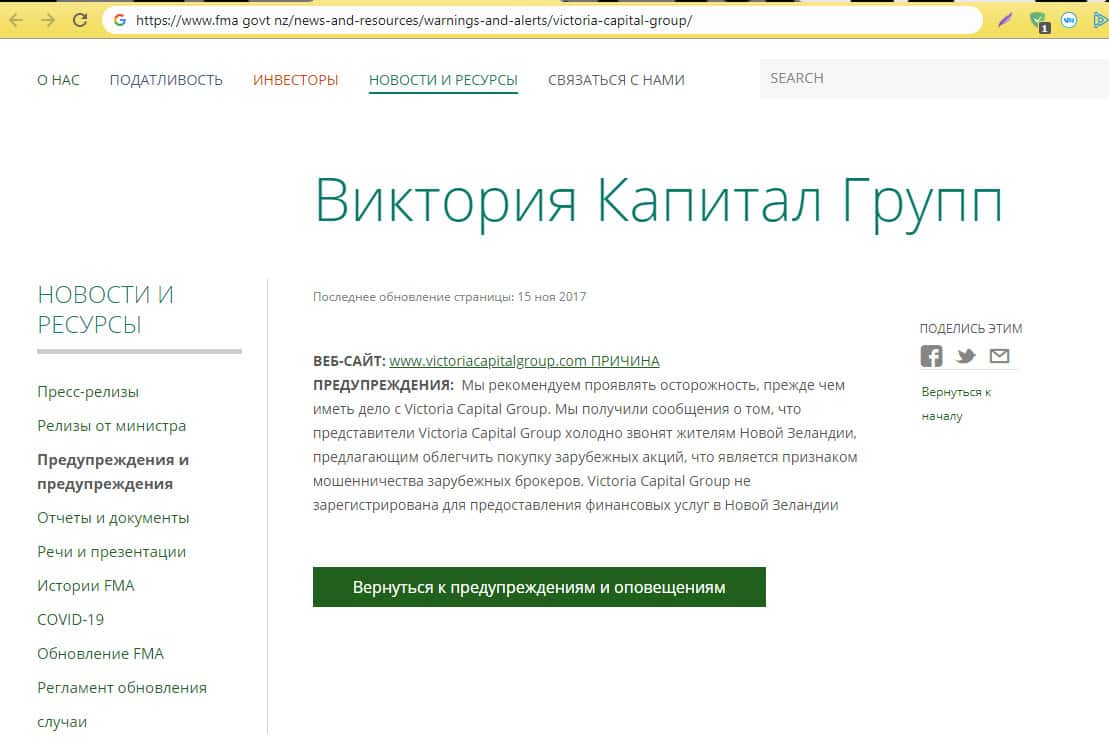Open the СВЯЗАТЬСЯ С НАМИ menu item
The height and width of the screenshot is (743, 1109).
pos(616,80)
